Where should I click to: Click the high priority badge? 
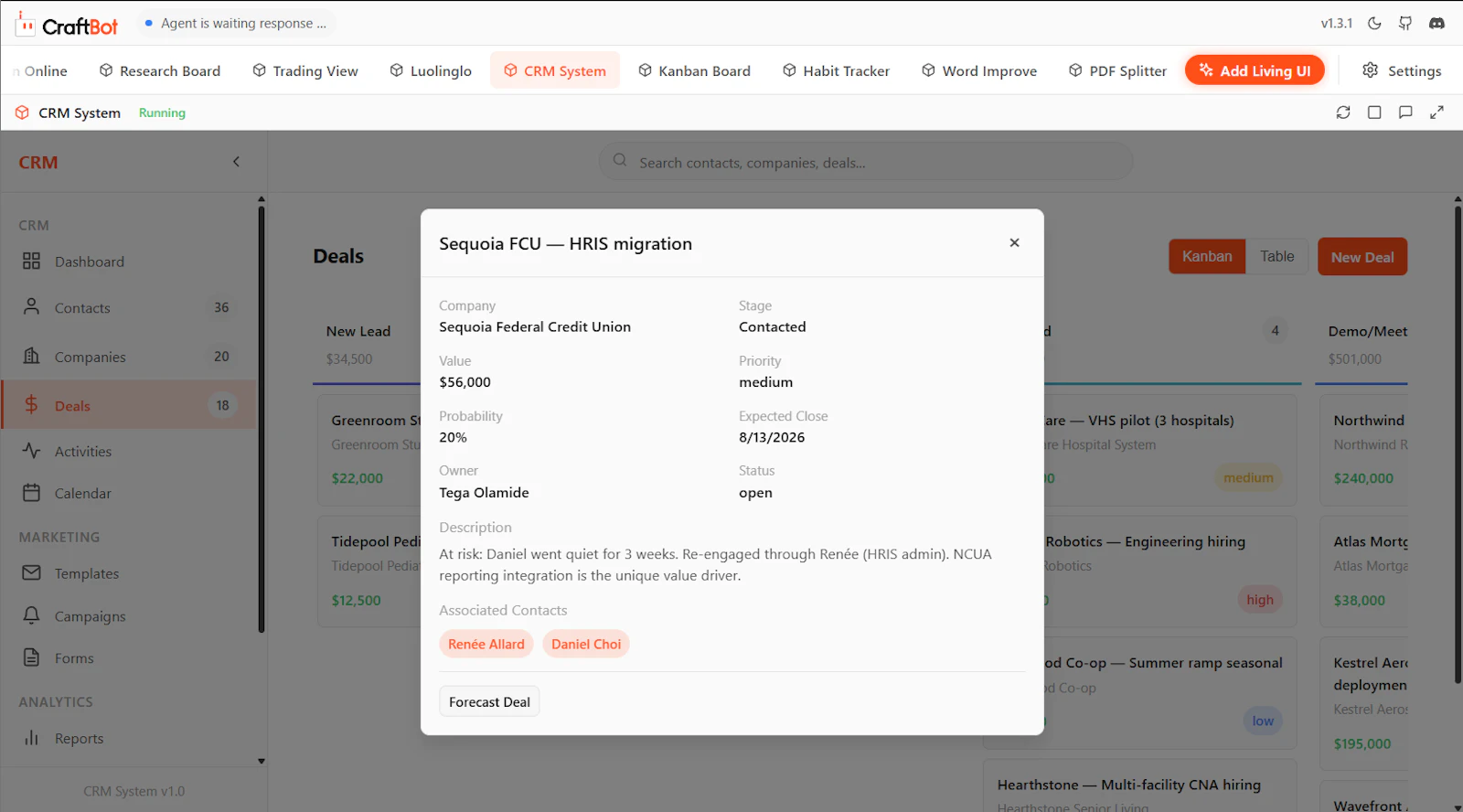coord(1260,600)
